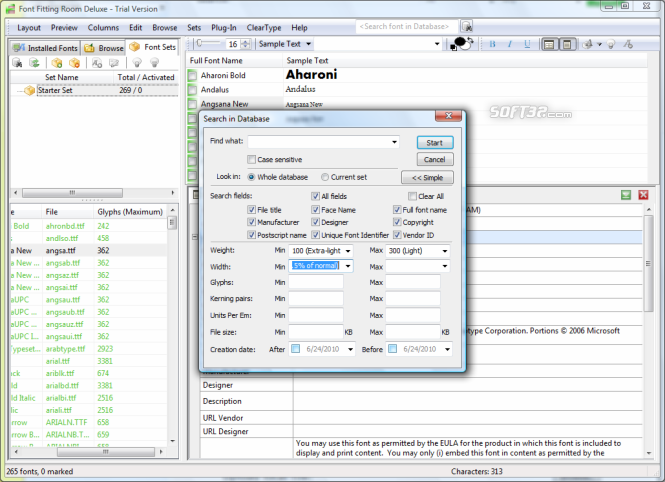The image size is (665, 482).
Task: Click the Full Font Name column header
Action: [235, 60]
